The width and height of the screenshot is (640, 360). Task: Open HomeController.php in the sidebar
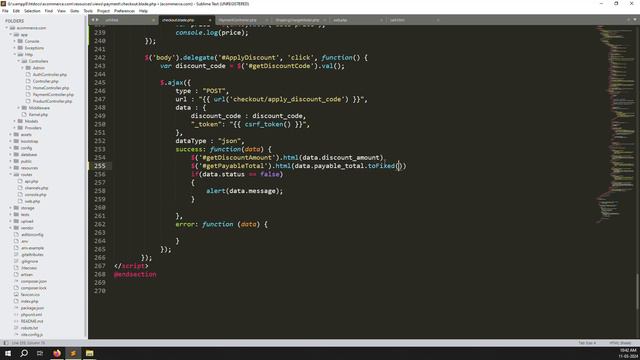point(51,88)
